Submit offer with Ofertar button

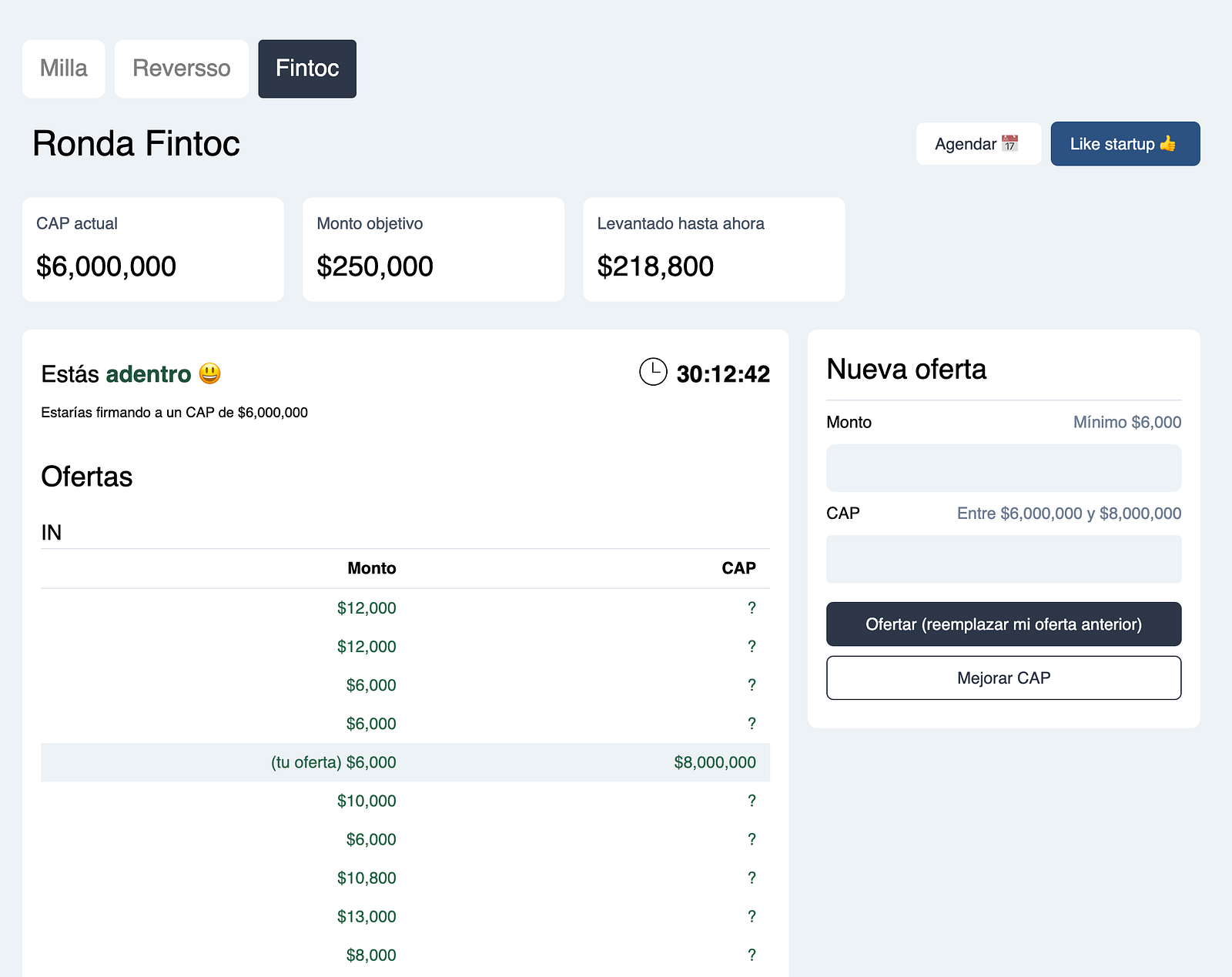pos(1003,624)
